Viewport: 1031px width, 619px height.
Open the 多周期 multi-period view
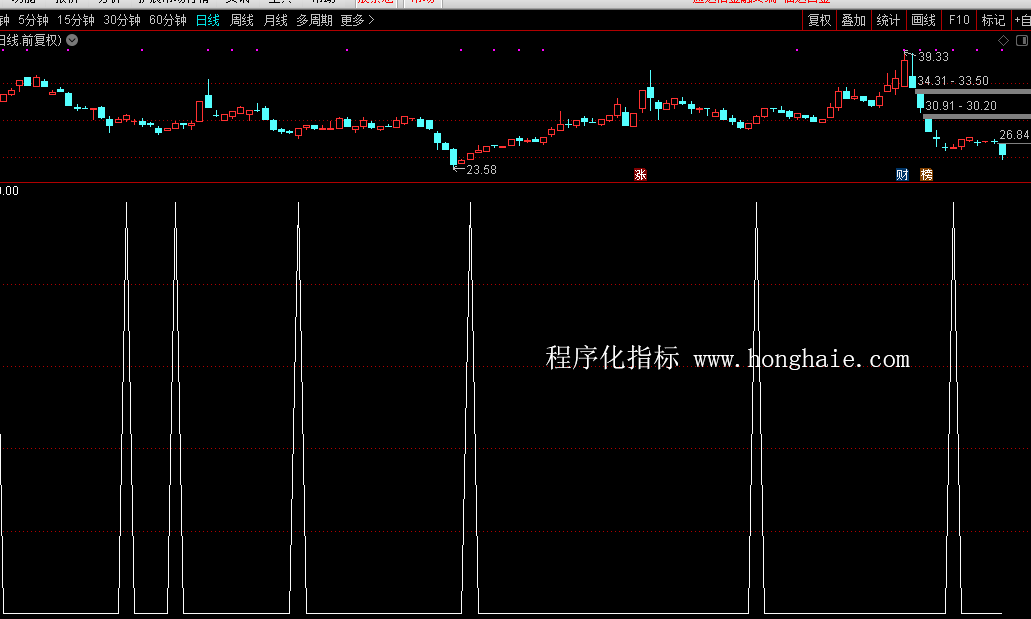pos(314,20)
